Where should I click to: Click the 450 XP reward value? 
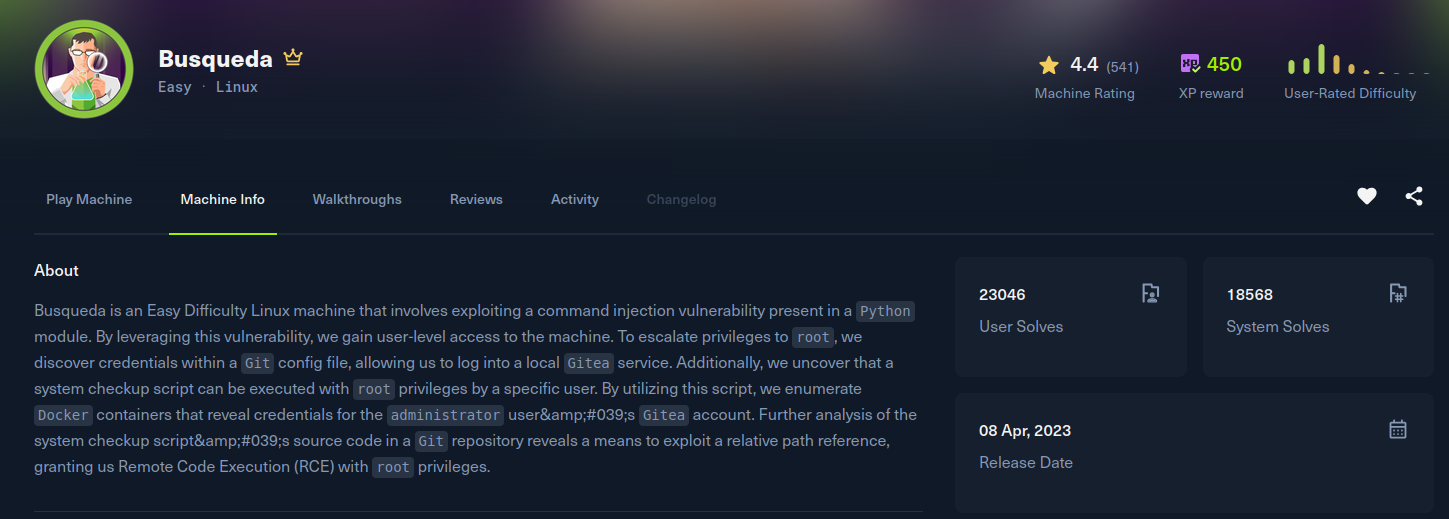[x=1224, y=65]
